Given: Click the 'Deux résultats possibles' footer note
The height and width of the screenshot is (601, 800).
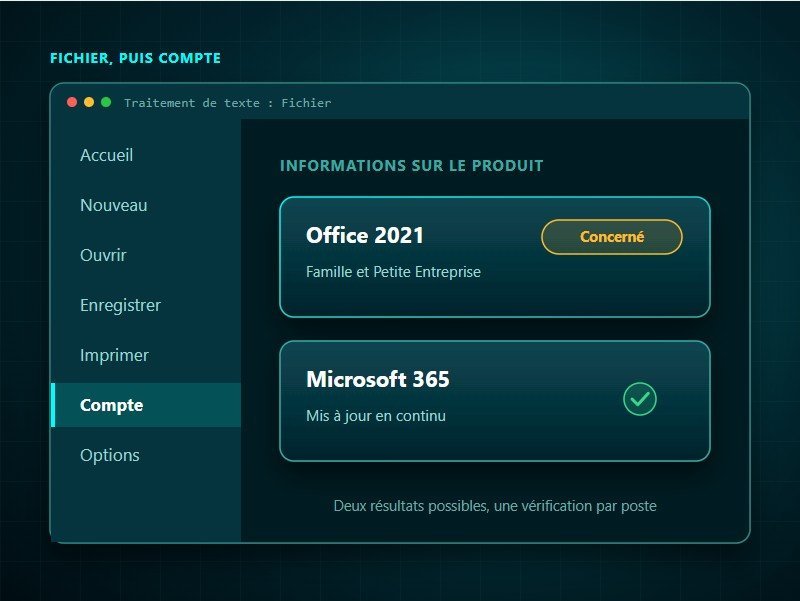Looking at the screenshot, I should click(x=495, y=506).
